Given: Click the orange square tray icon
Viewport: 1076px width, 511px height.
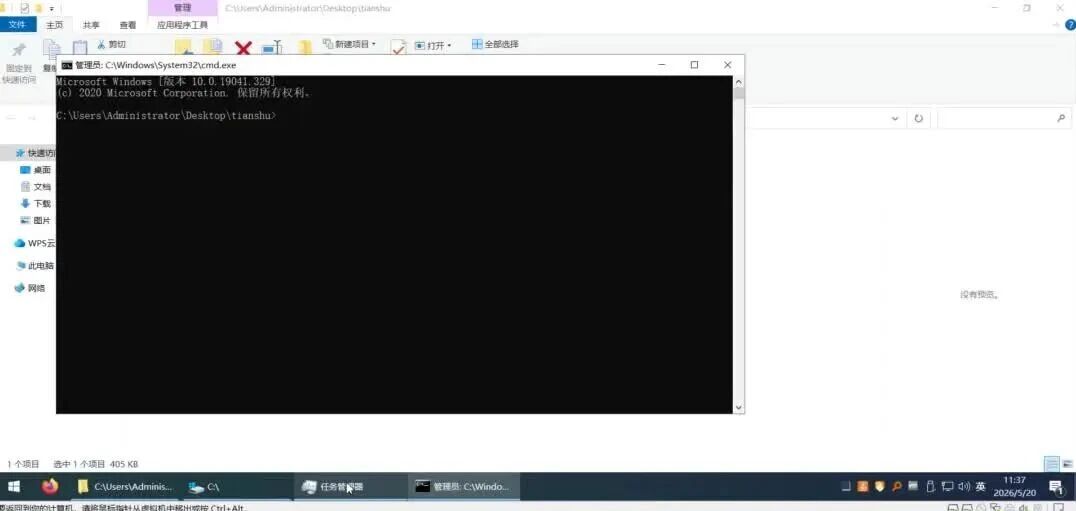Looking at the screenshot, I should 863,487.
